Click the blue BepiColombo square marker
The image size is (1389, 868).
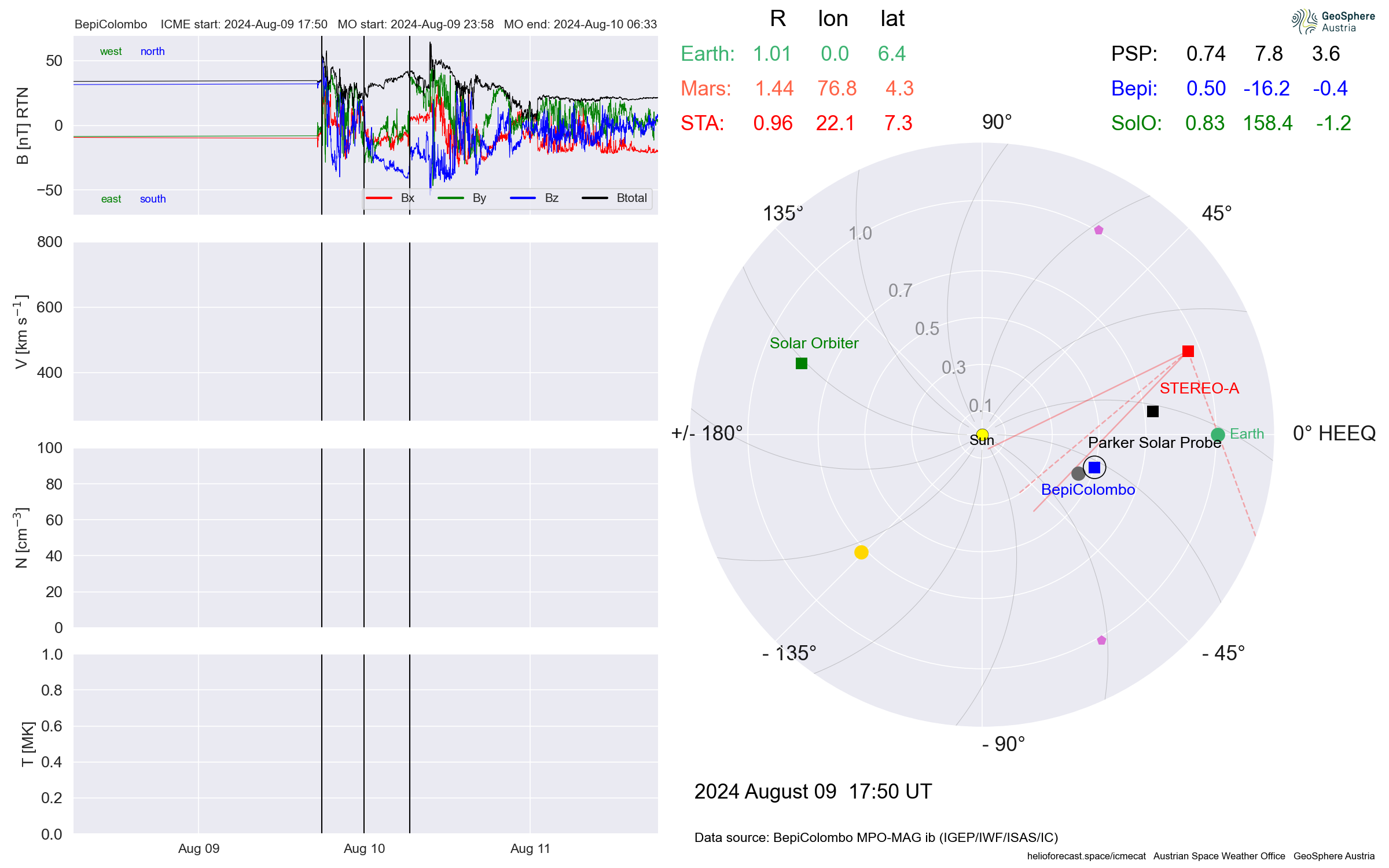(x=1094, y=467)
